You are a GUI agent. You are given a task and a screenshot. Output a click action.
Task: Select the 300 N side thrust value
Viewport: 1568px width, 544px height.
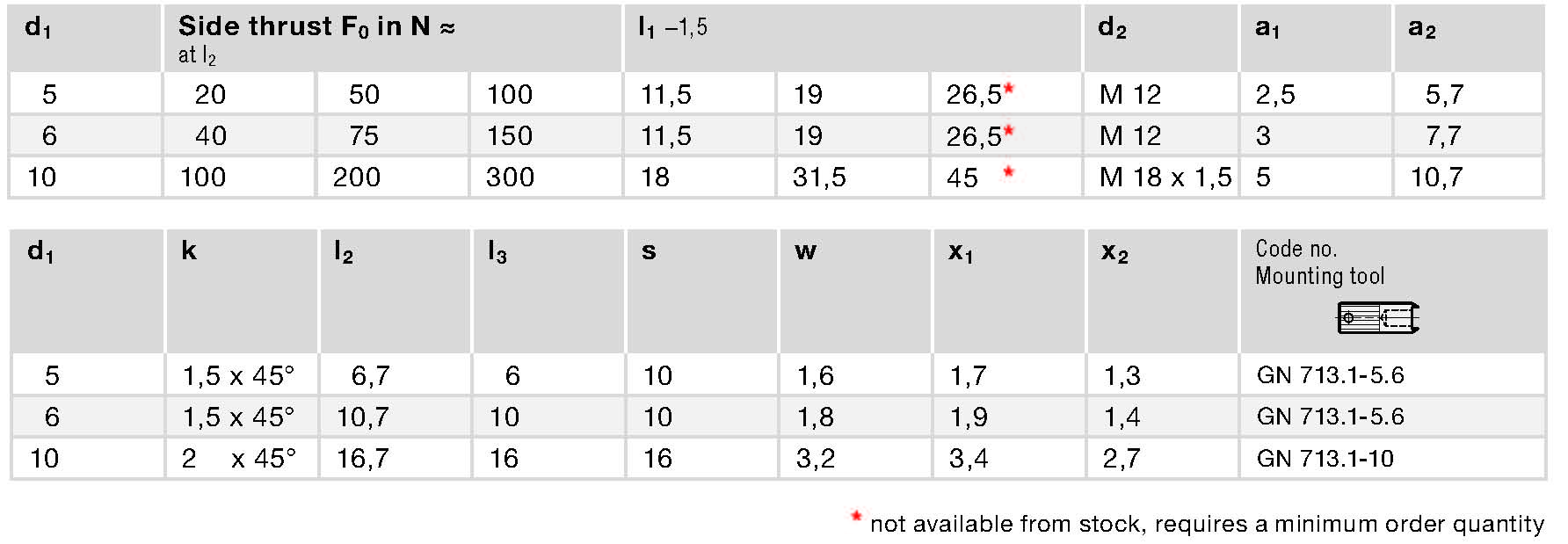(x=510, y=178)
